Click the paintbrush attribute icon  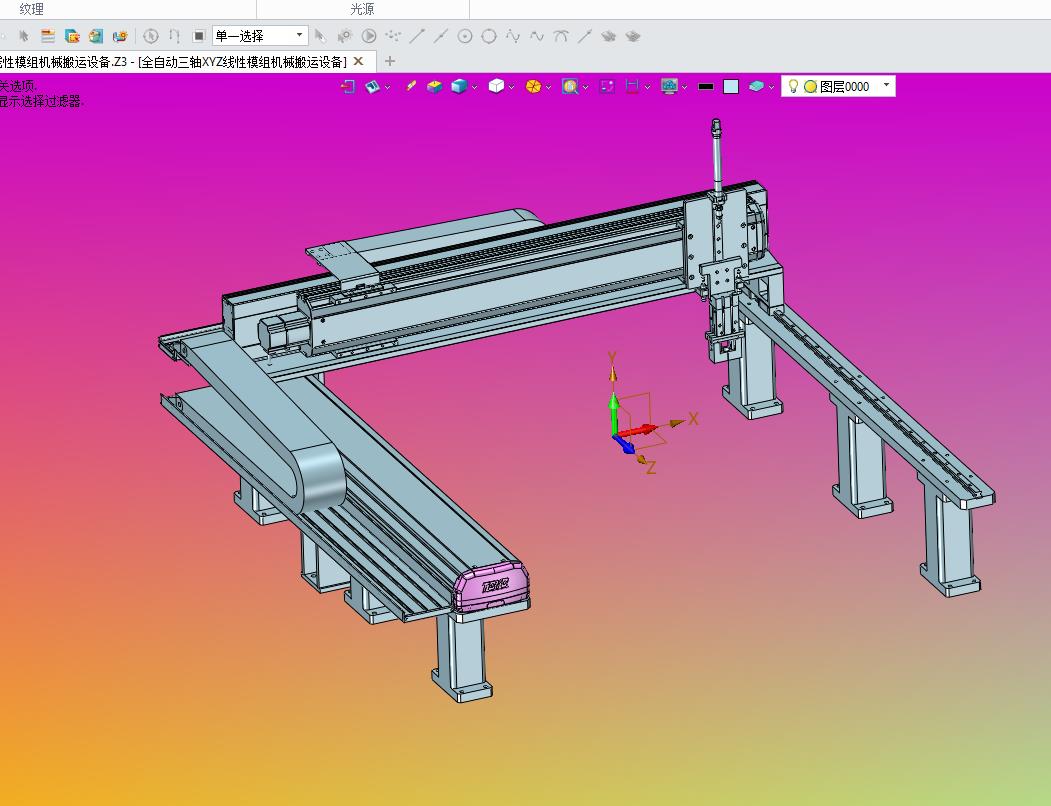click(410, 86)
